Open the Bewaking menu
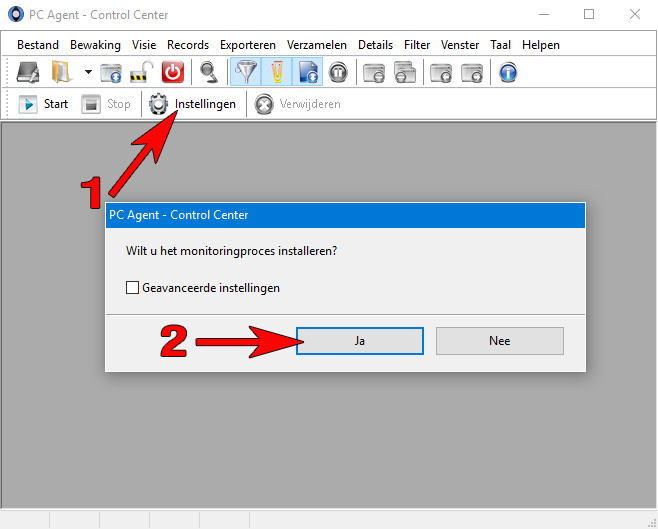The height and width of the screenshot is (529, 658). click(95, 44)
